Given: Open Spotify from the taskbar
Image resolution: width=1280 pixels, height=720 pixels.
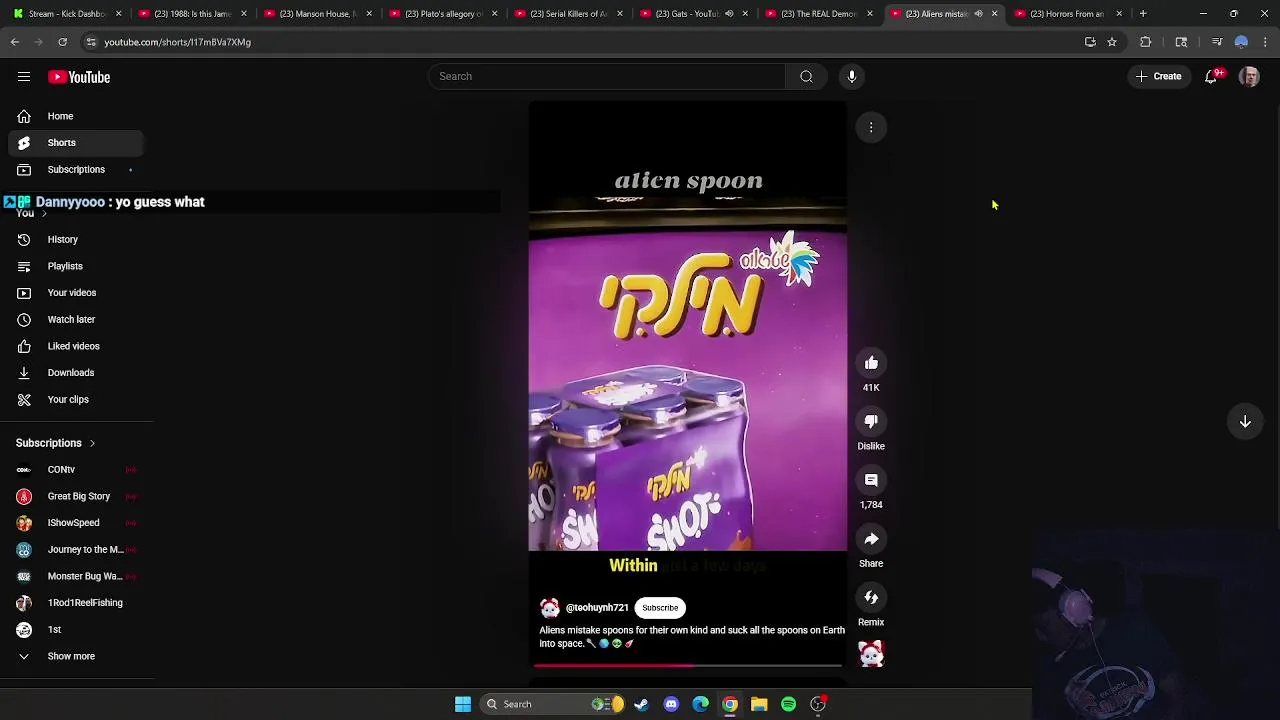Looking at the screenshot, I should pyautogui.click(x=788, y=704).
